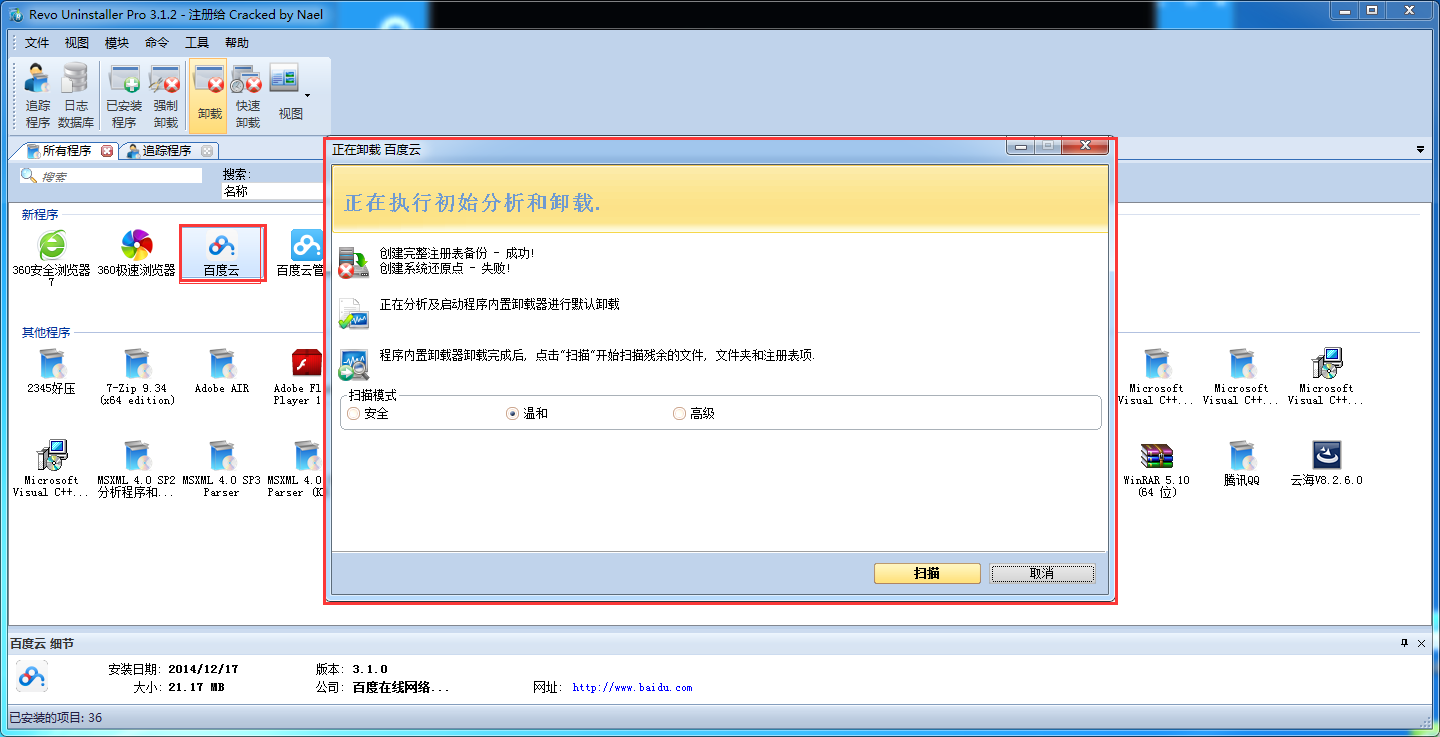Click the 已安装的项目: 36 status text

[56, 717]
